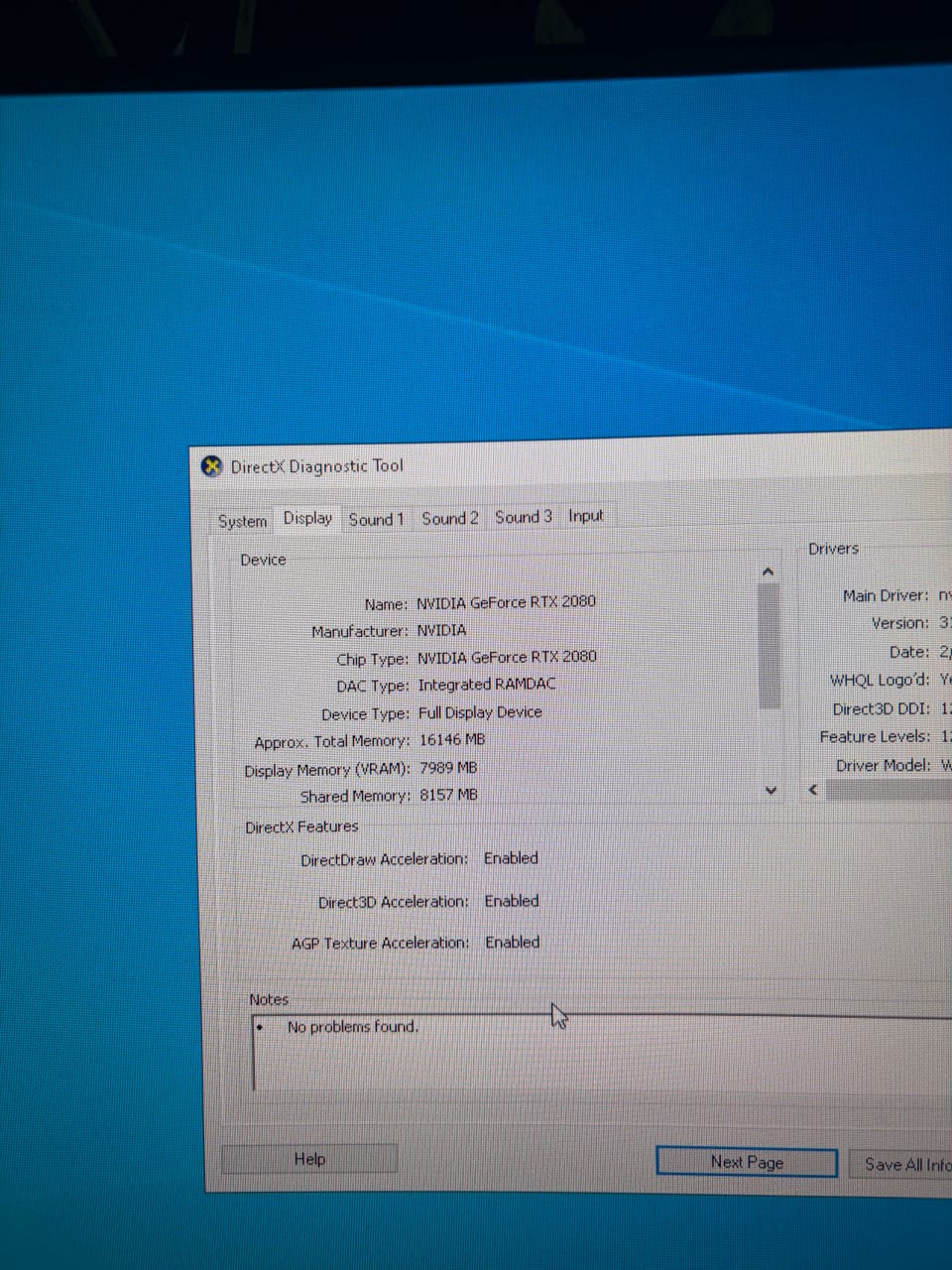This screenshot has height=1270, width=952.
Task: Click the Drivers Date label
Action: [x=909, y=652]
